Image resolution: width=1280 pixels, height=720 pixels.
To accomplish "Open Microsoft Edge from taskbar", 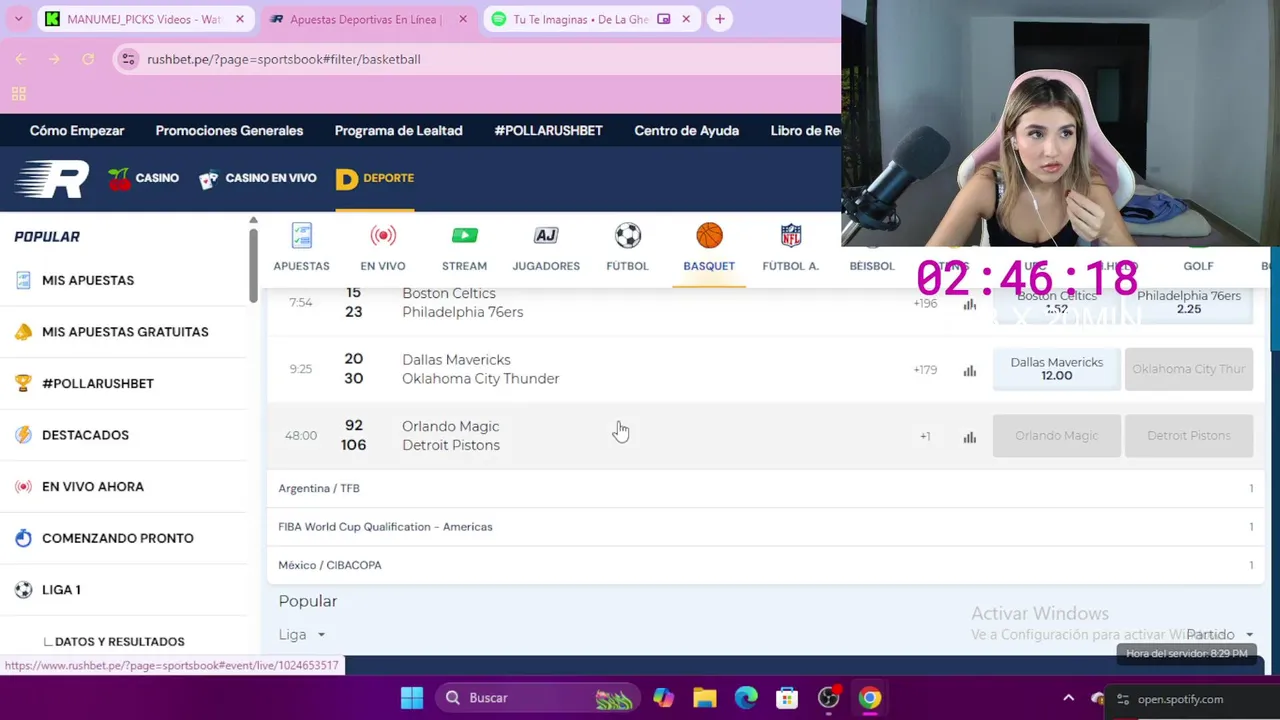I will (746, 698).
